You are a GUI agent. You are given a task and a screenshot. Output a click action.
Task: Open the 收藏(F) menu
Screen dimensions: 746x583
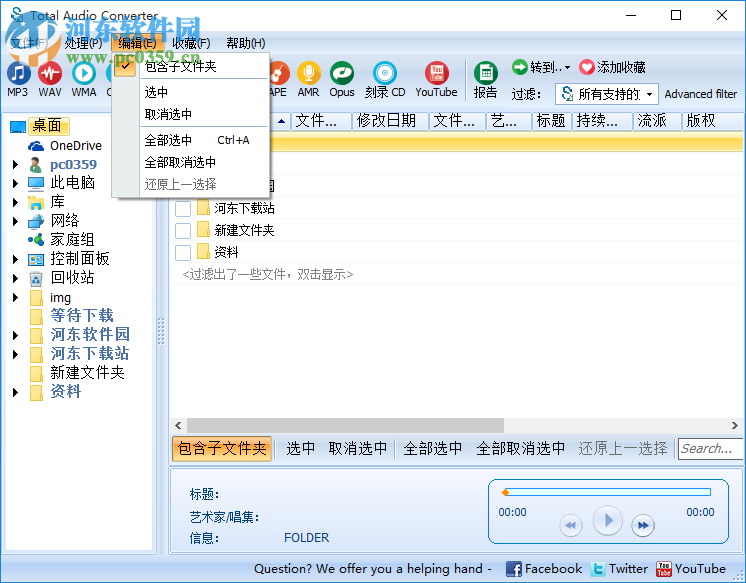coord(191,43)
